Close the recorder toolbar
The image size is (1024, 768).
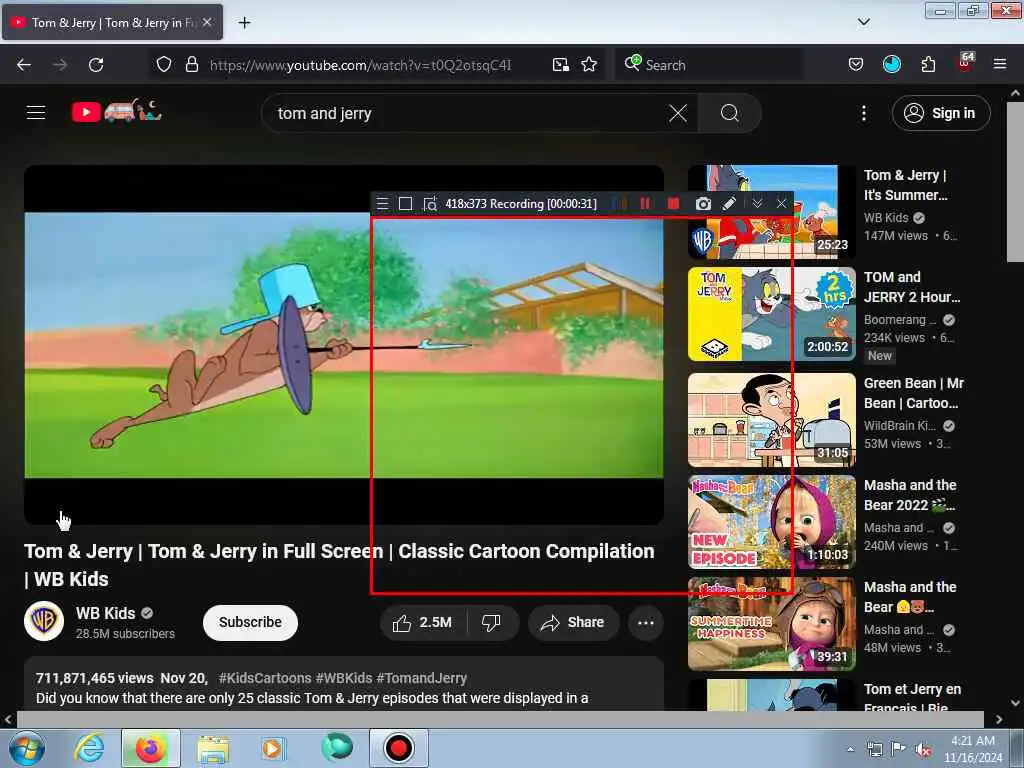781,204
